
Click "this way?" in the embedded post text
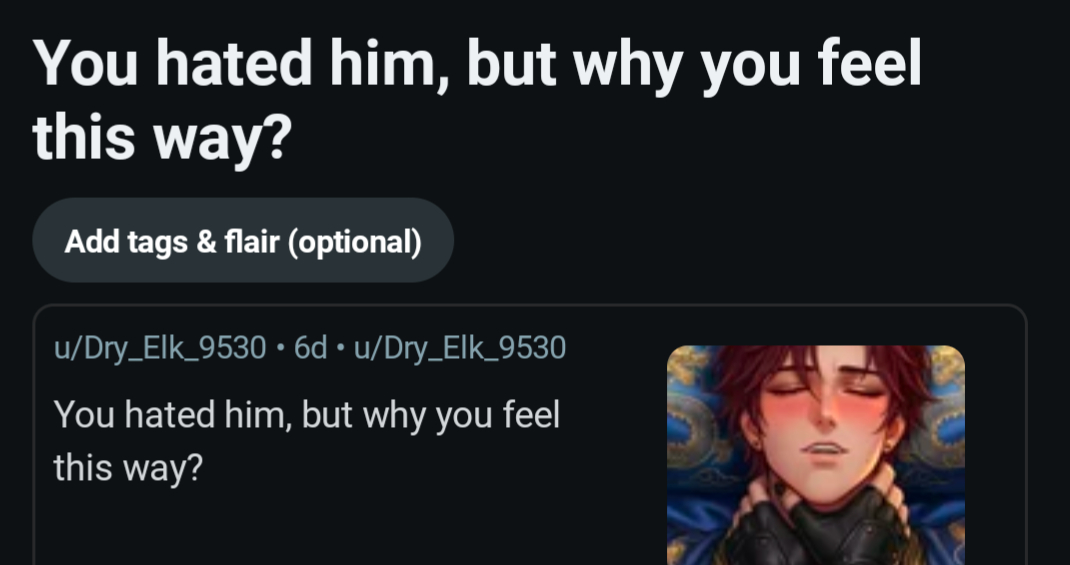[128, 466]
